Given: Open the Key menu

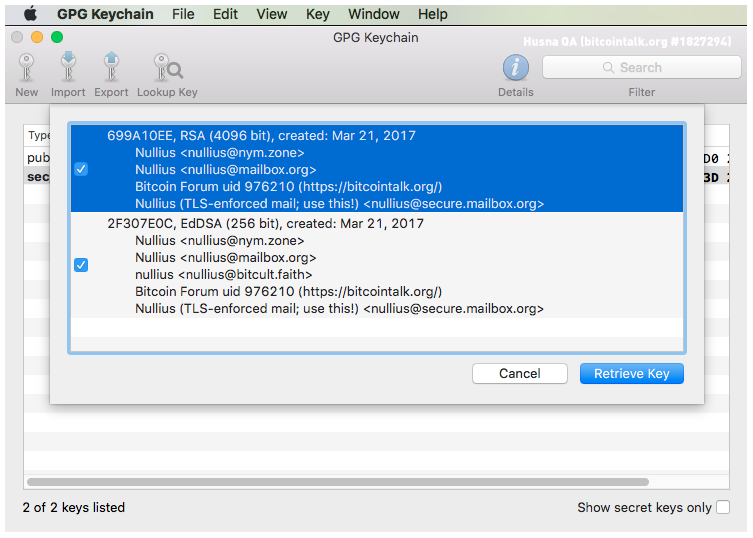Looking at the screenshot, I should (x=317, y=14).
